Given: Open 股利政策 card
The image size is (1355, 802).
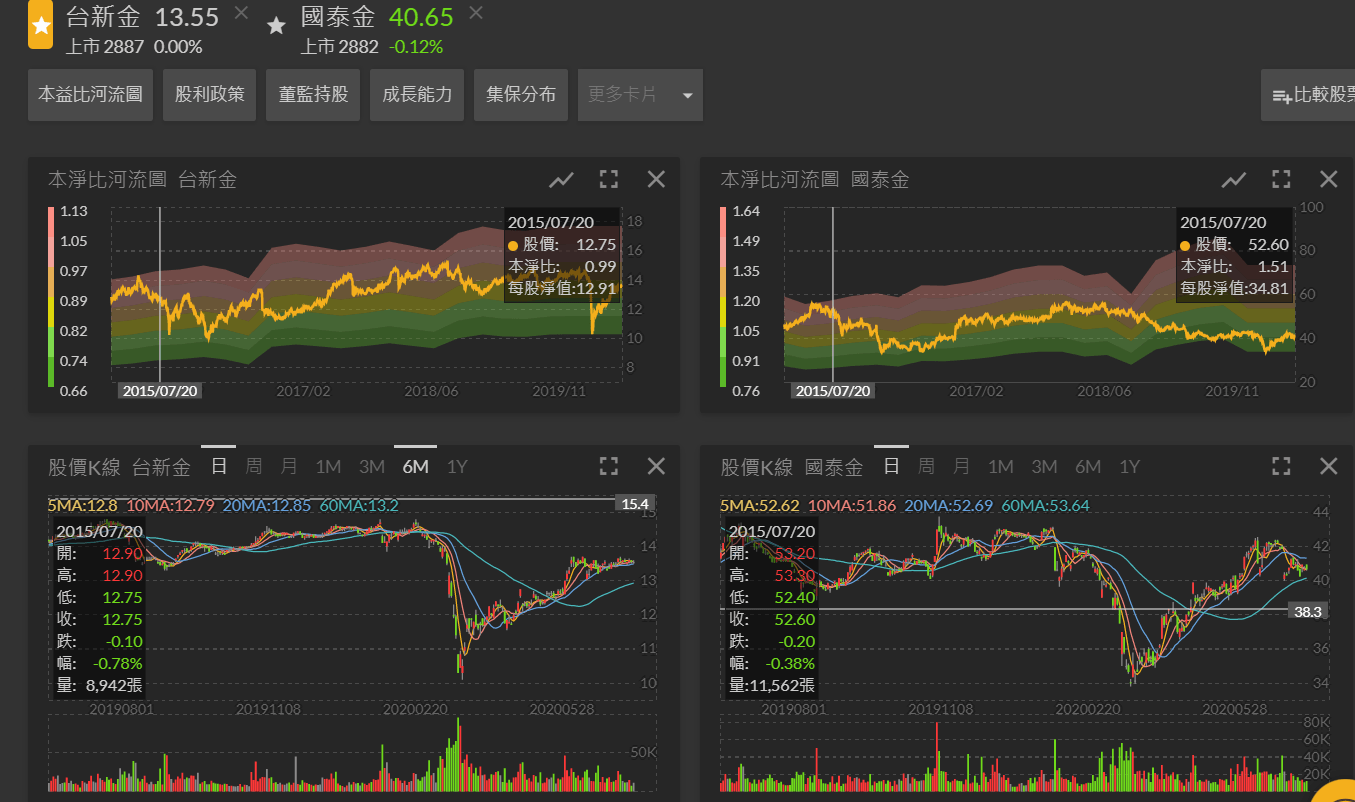Looking at the screenshot, I should click(x=210, y=95).
